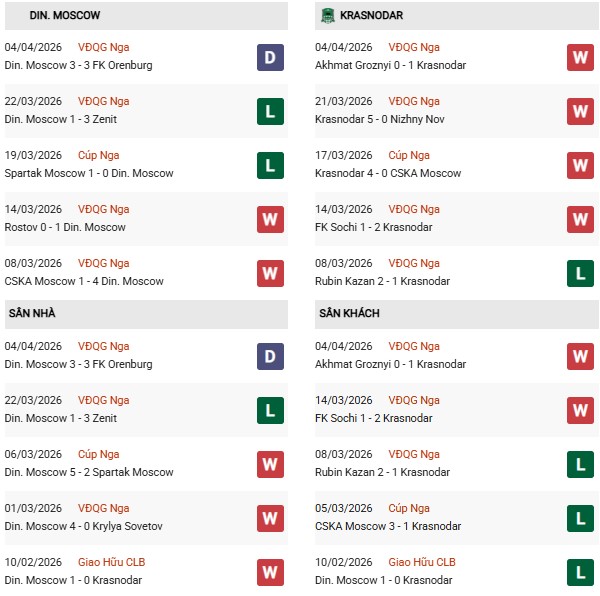Click the W badge for Din. Moscow 4 - 0 Krylya Sovetov
The image size is (600, 596).
[270, 518]
